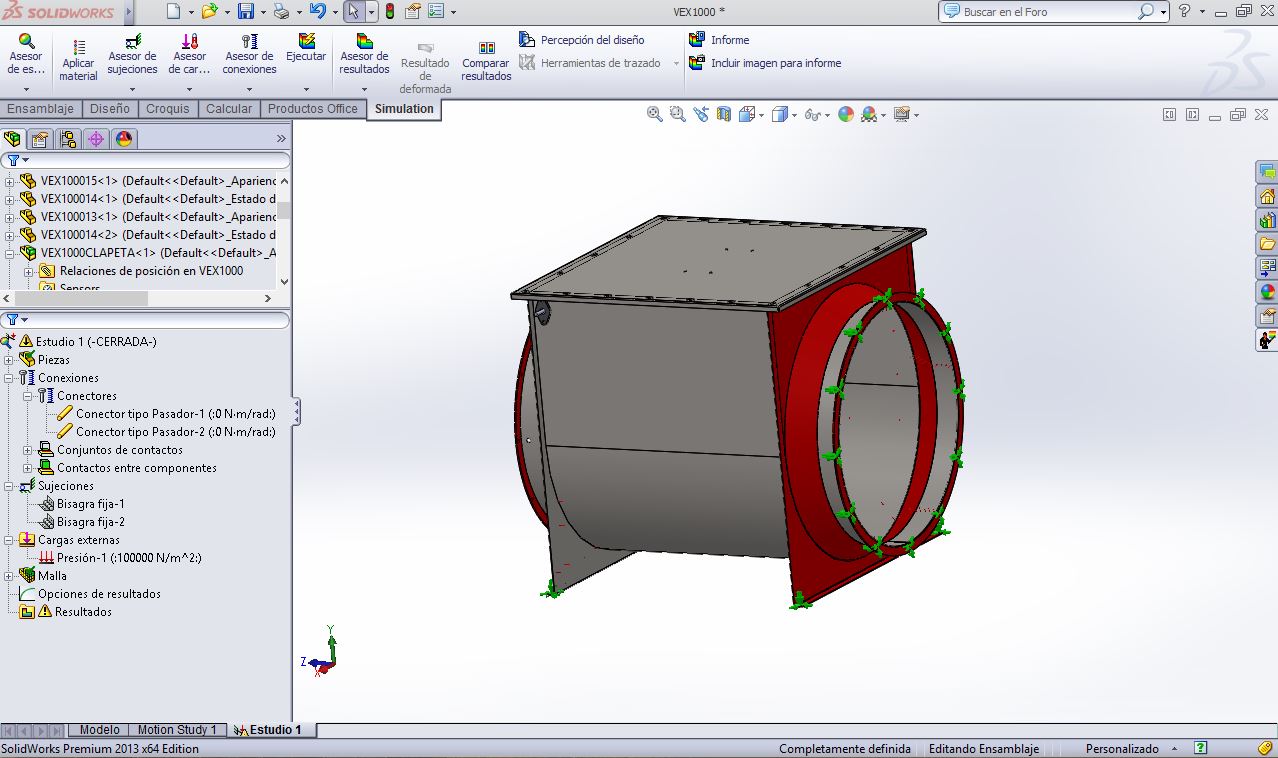Expand Relaciones de posición en VEX1000
Image resolution: width=1278 pixels, height=758 pixels.
pos(28,271)
